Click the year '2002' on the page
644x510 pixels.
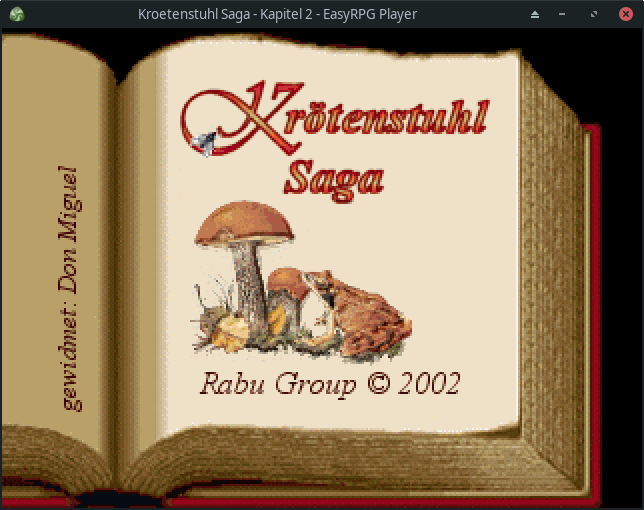427,383
